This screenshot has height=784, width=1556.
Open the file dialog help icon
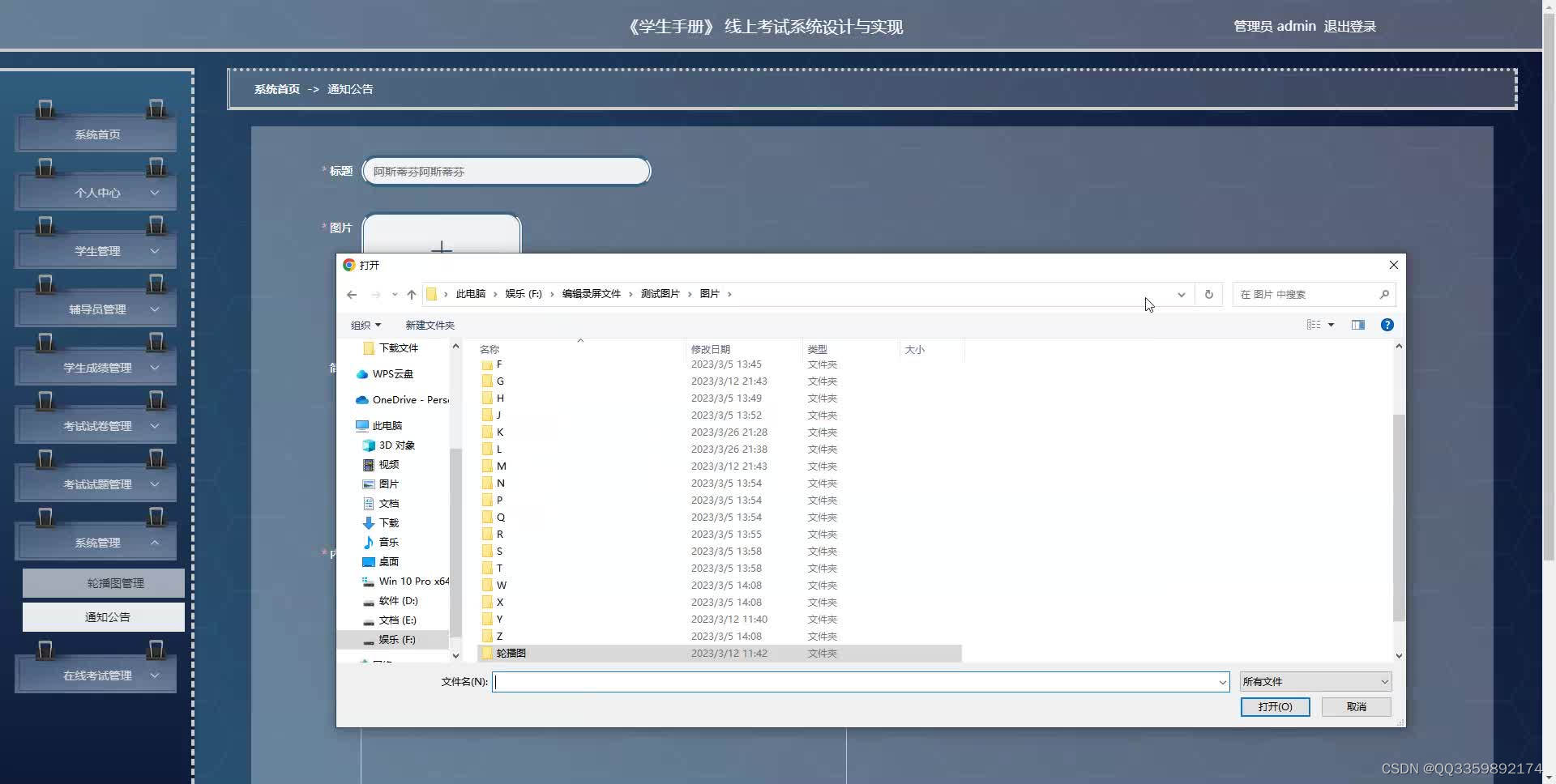tap(1387, 325)
